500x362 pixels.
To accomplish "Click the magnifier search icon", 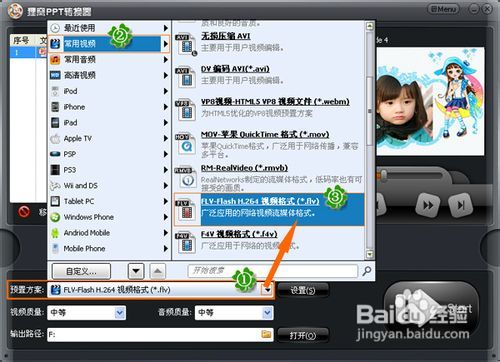I will point(367,271).
